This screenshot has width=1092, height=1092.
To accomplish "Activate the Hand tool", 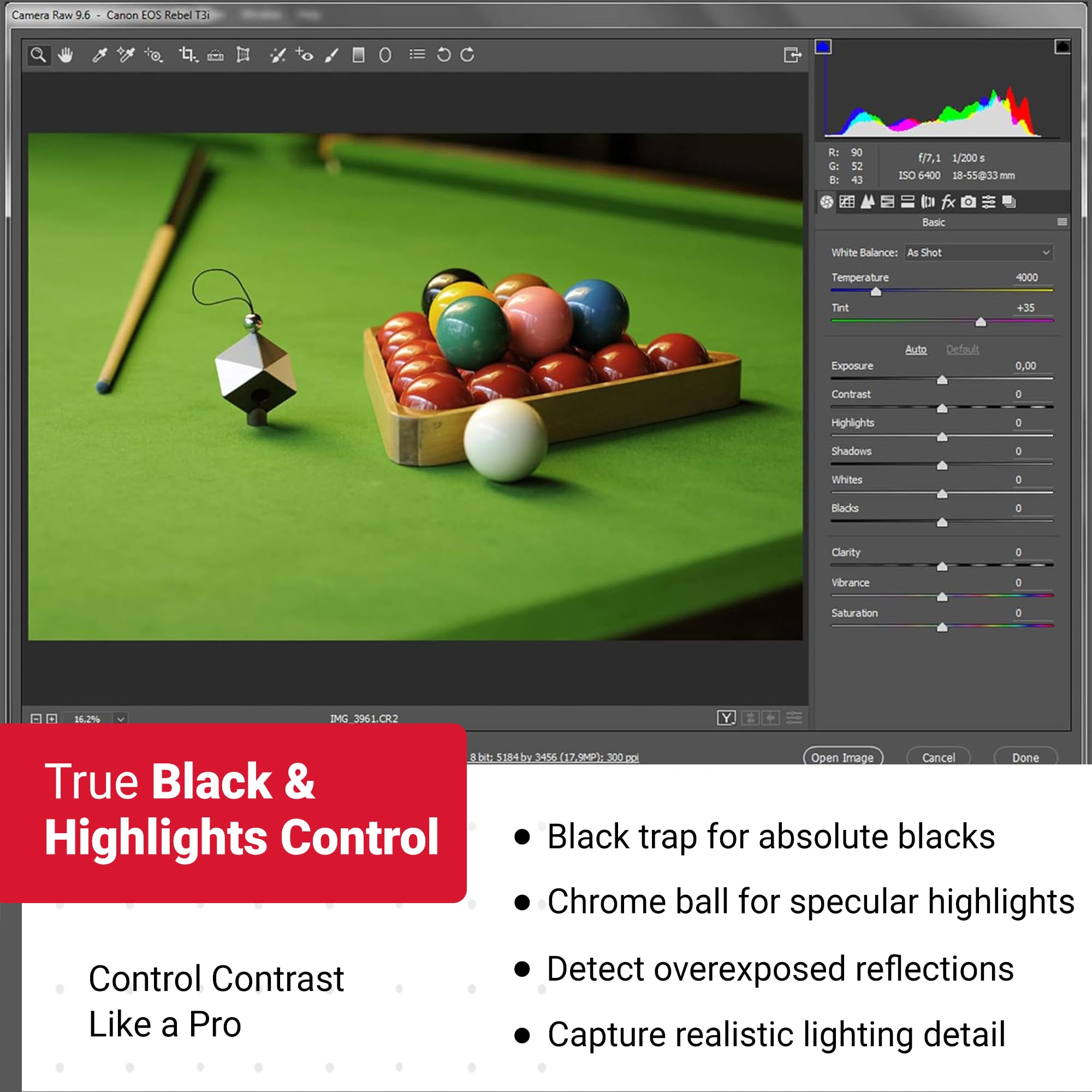I will [66, 55].
